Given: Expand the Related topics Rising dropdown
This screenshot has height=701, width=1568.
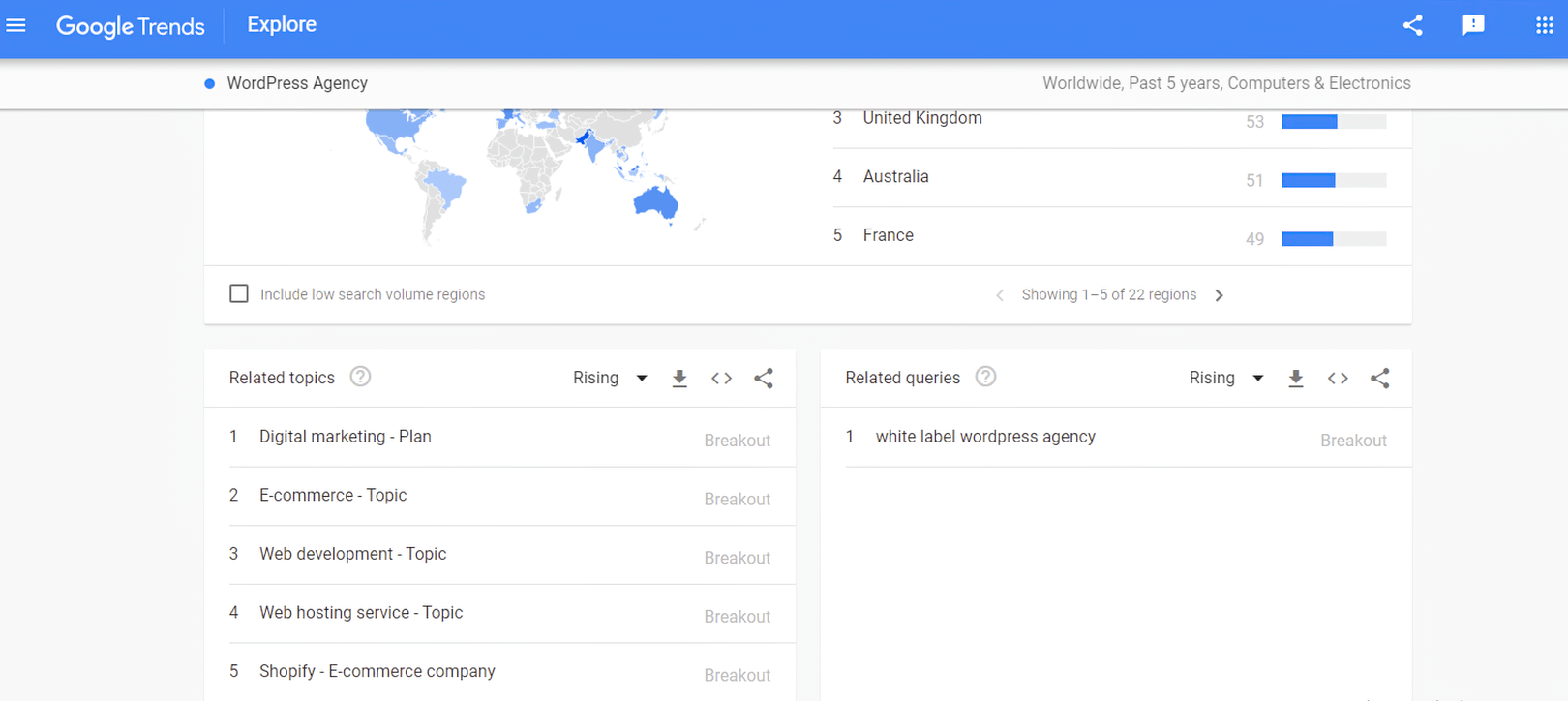Looking at the screenshot, I should point(610,379).
